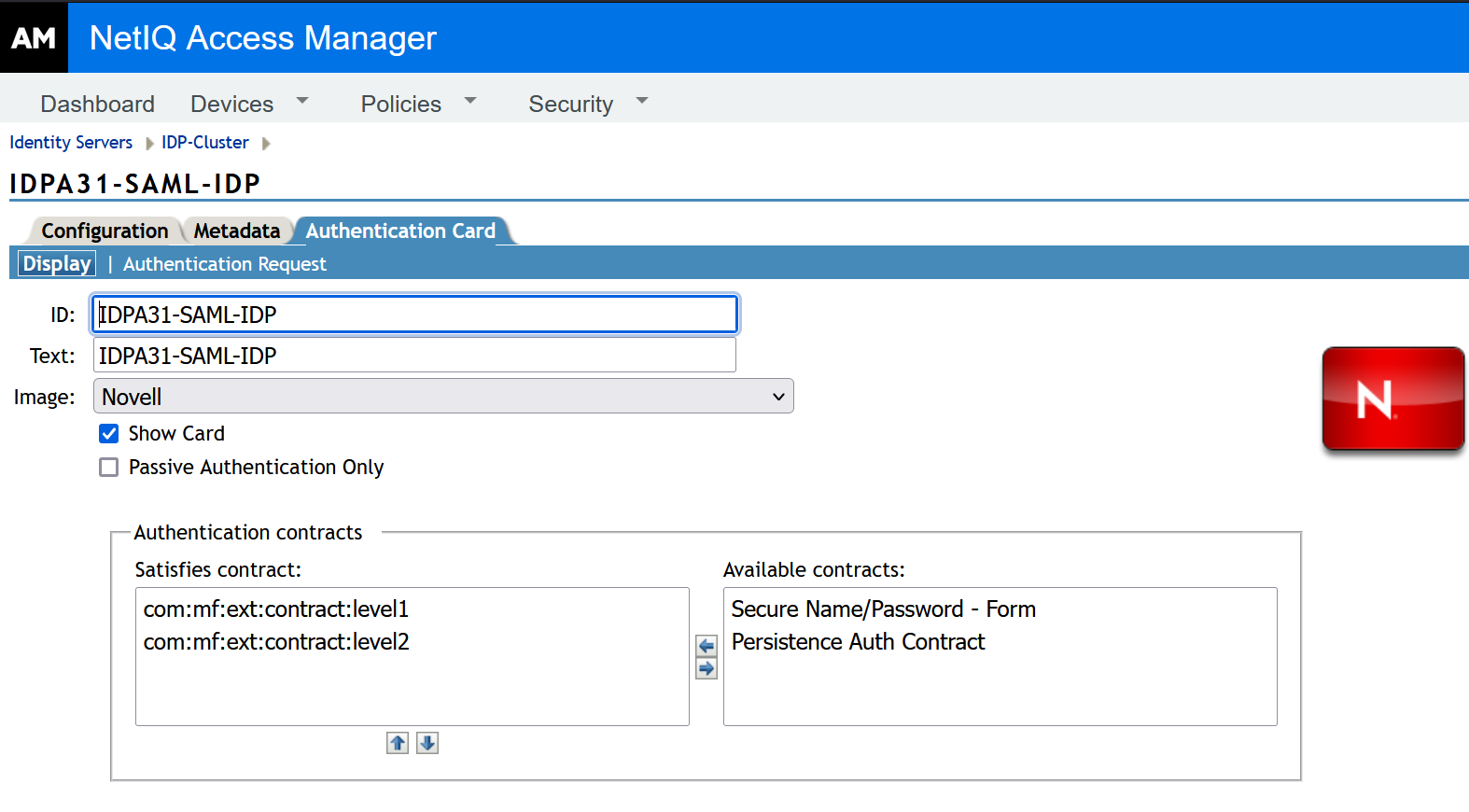The image size is (1469, 812).
Task: Select Secure Name/Password - Form contract
Action: tap(883, 609)
